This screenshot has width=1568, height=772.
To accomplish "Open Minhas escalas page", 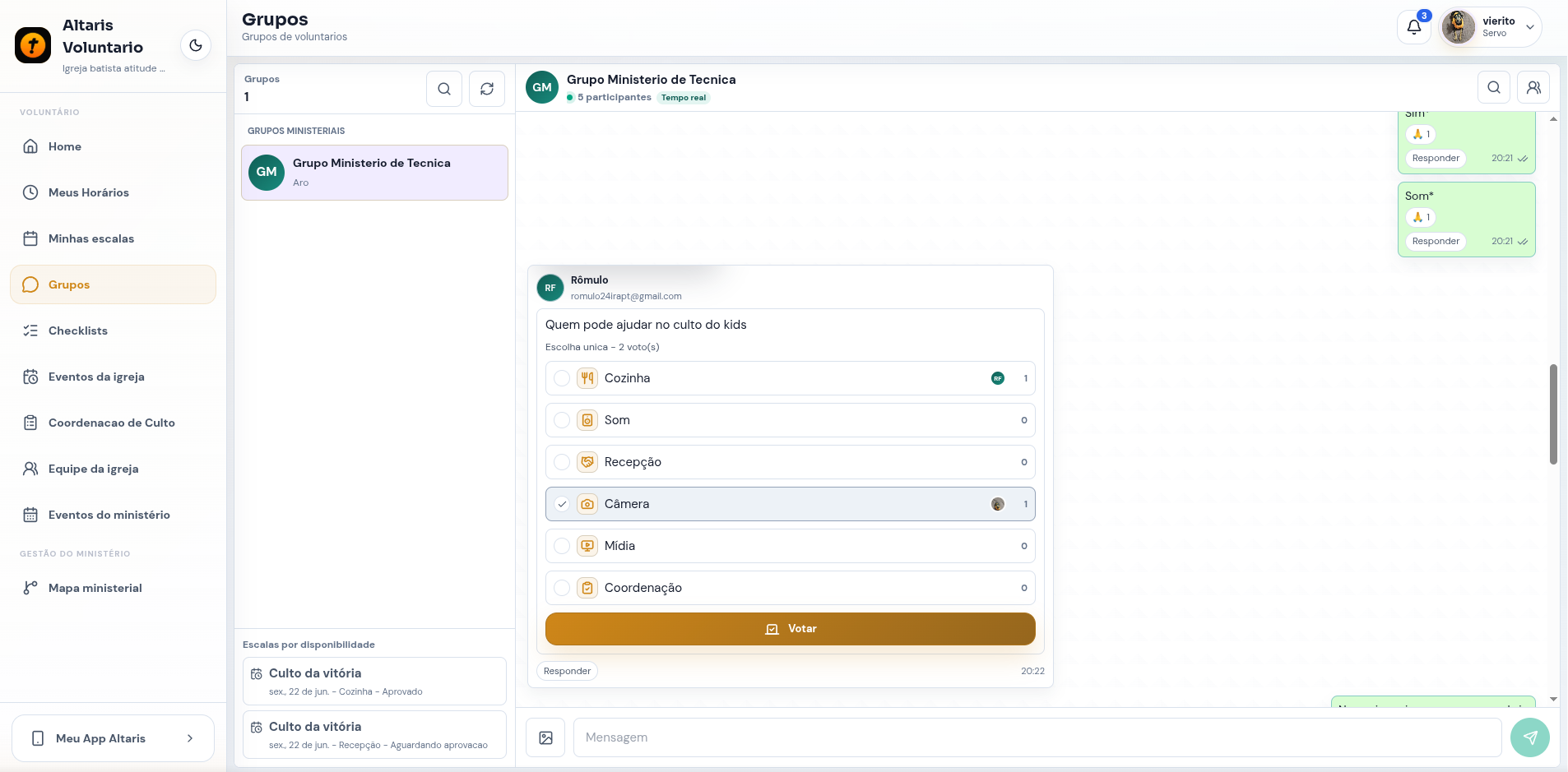I will pyautogui.click(x=113, y=238).
